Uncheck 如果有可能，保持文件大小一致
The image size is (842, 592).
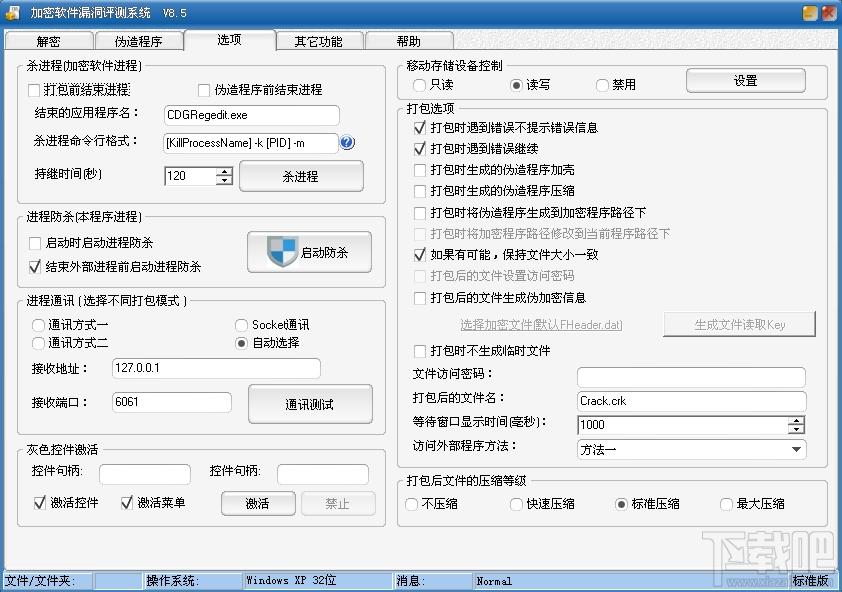[x=420, y=255]
